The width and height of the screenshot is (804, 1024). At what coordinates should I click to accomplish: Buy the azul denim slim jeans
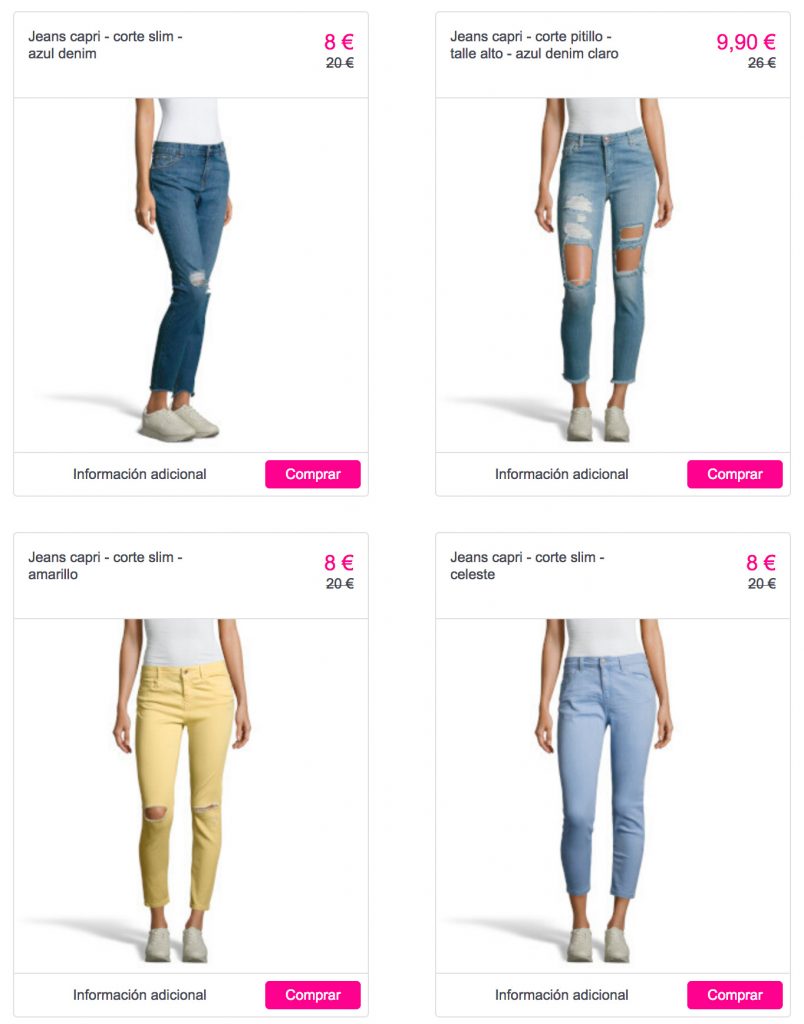tap(313, 474)
